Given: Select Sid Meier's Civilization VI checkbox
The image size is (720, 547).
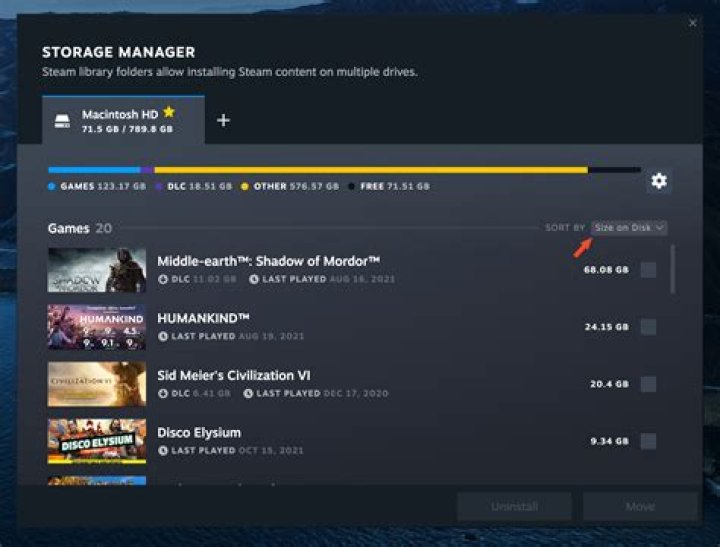Looking at the screenshot, I should 648,384.
